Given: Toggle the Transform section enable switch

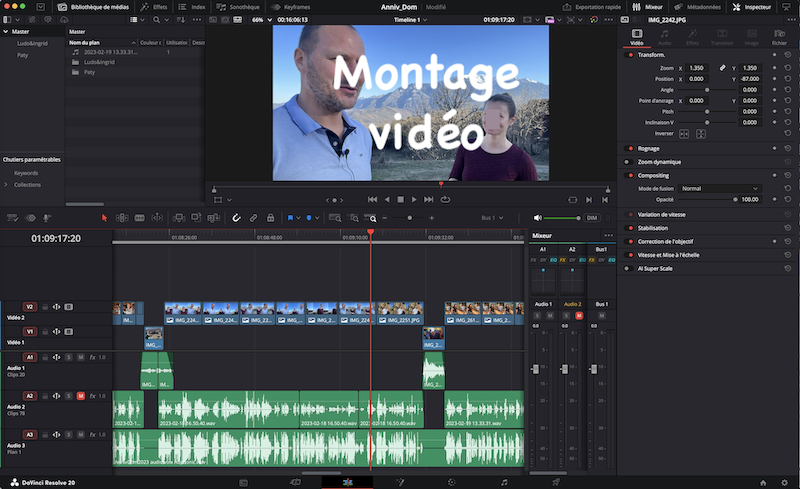Looking at the screenshot, I should (629, 55).
